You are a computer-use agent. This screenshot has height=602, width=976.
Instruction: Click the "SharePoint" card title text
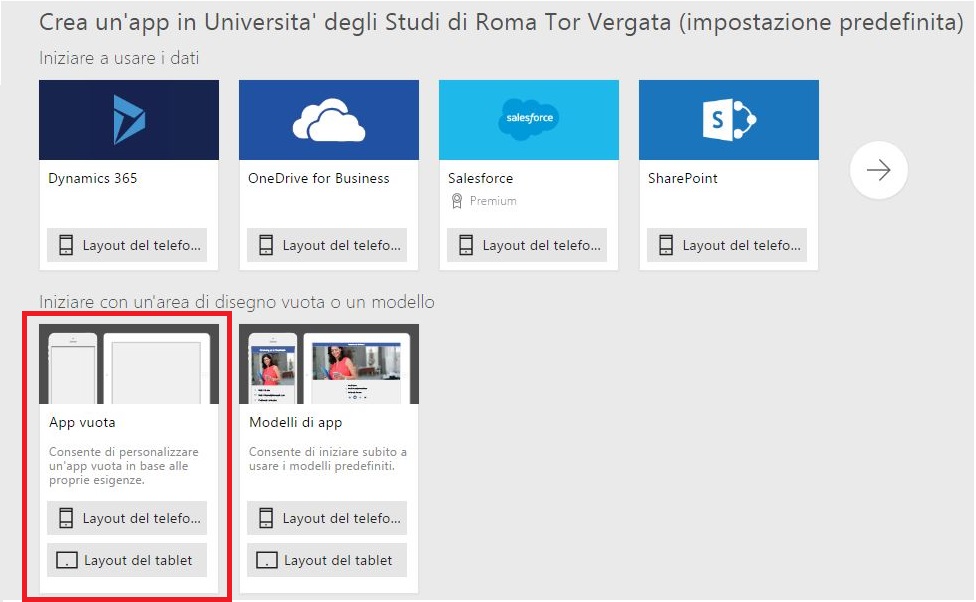[x=683, y=178]
